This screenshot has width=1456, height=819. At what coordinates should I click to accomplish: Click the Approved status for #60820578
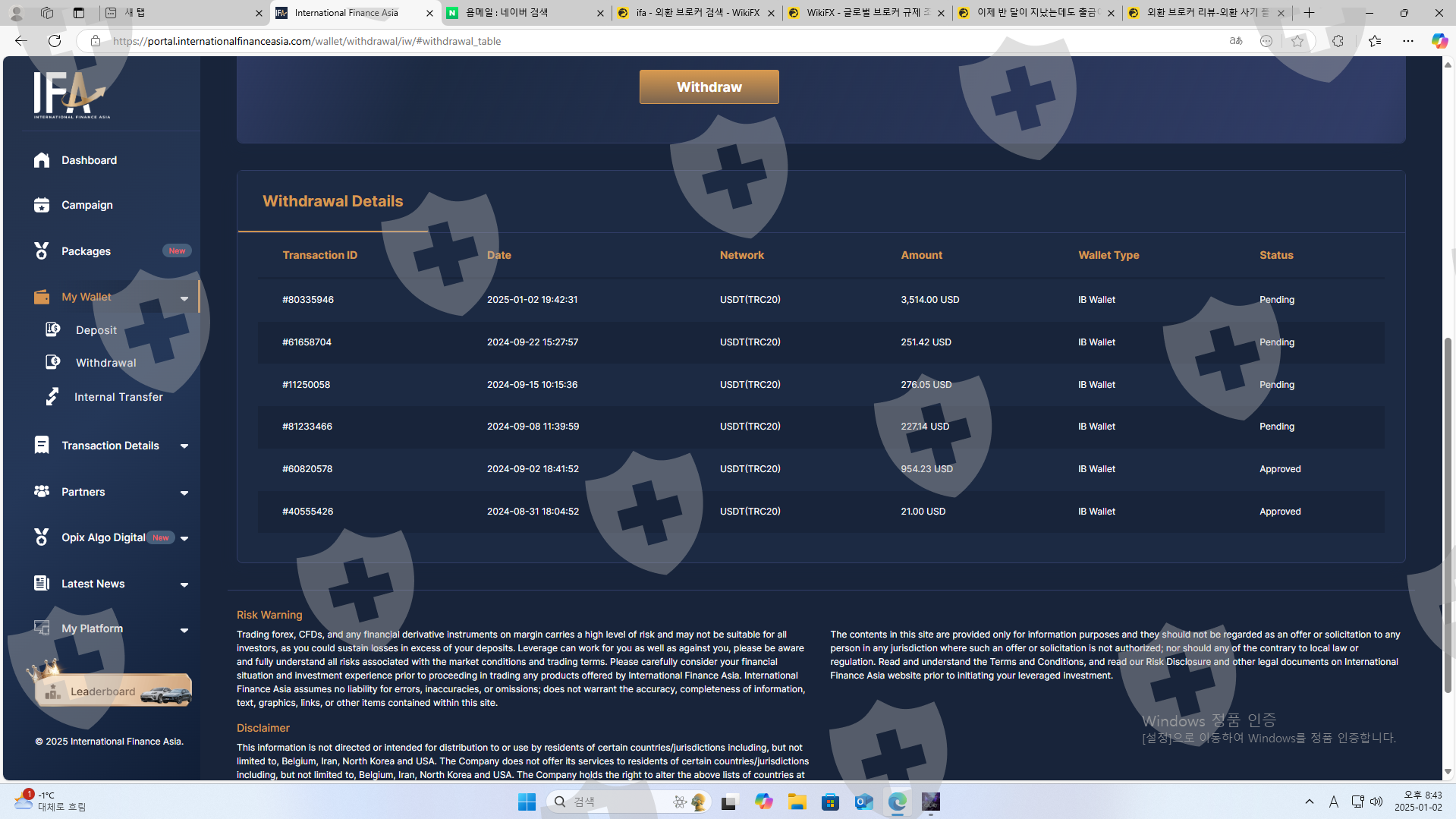pos(1280,469)
